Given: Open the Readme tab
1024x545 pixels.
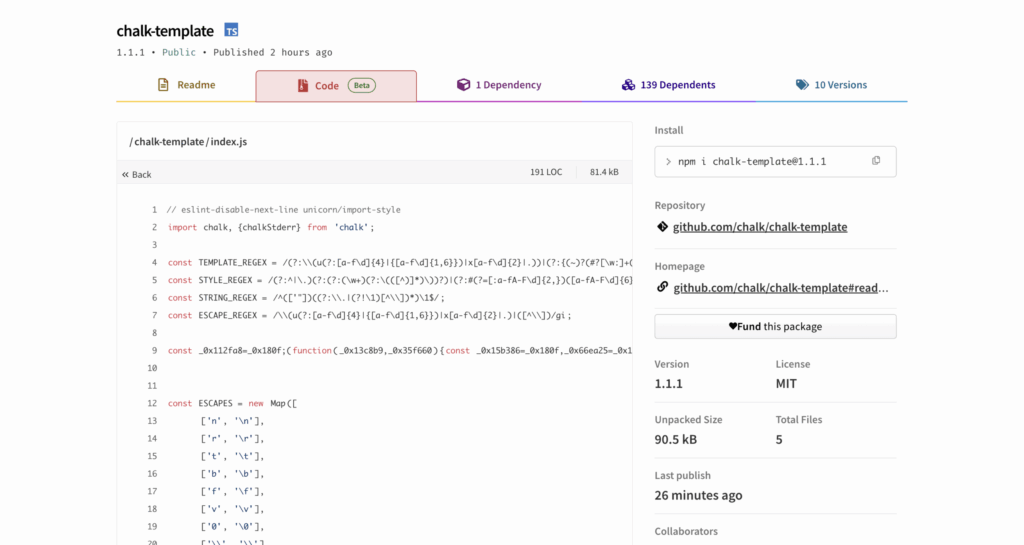Looking at the screenshot, I should pyautogui.click(x=186, y=85).
